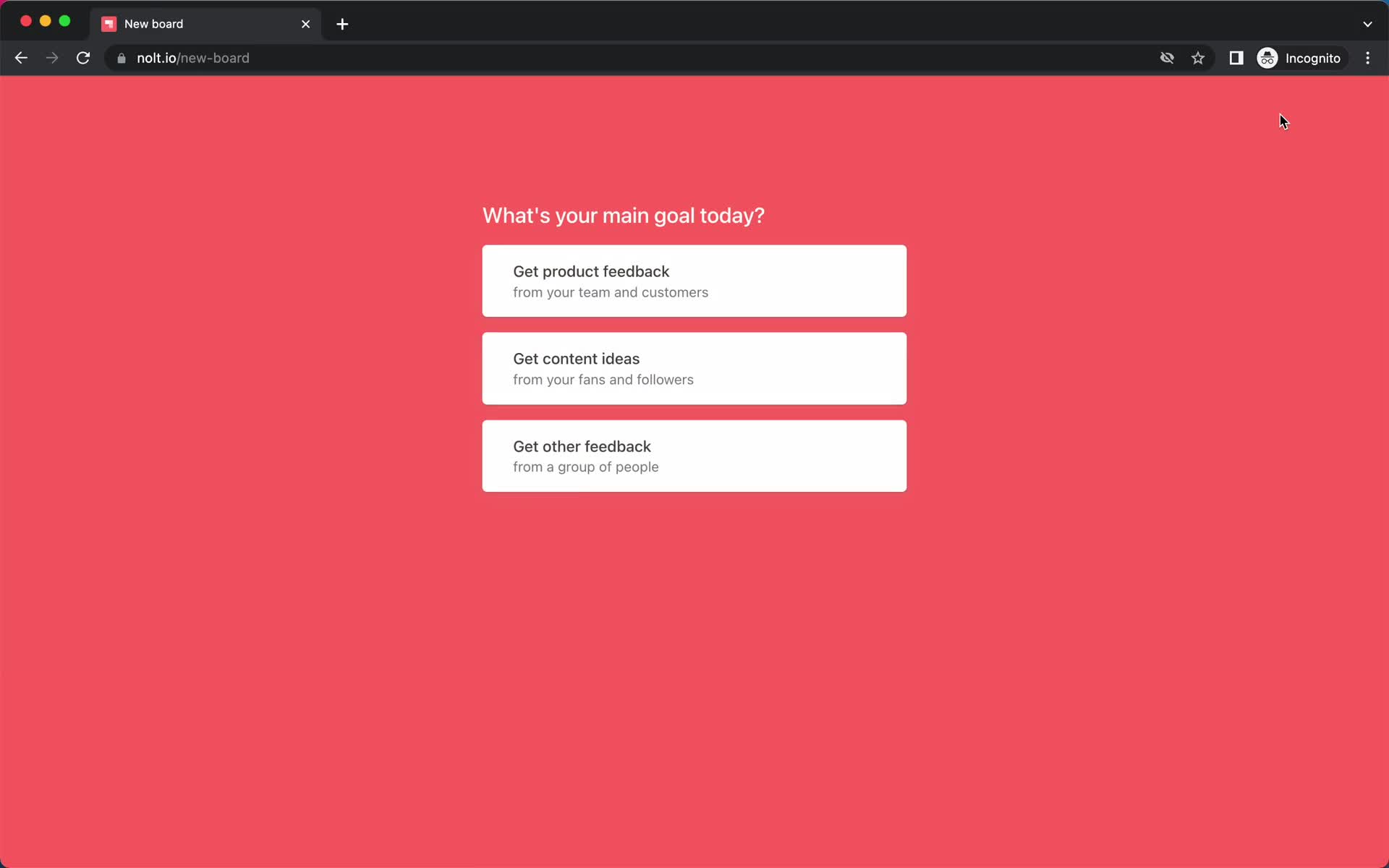Open new tab with plus button
This screenshot has height=868, width=1389.
tap(342, 23)
